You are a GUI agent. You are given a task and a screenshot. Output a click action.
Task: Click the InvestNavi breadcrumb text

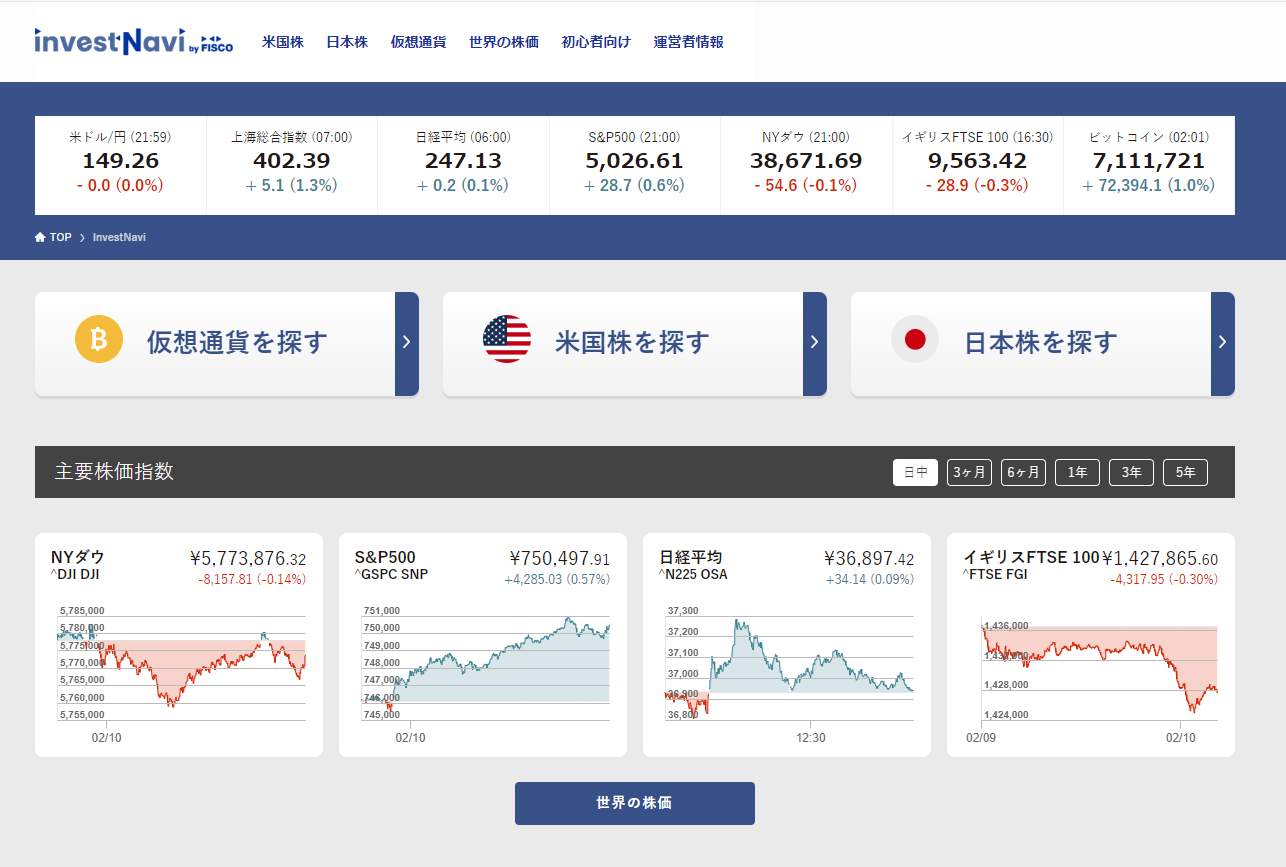pyautogui.click(x=119, y=238)
